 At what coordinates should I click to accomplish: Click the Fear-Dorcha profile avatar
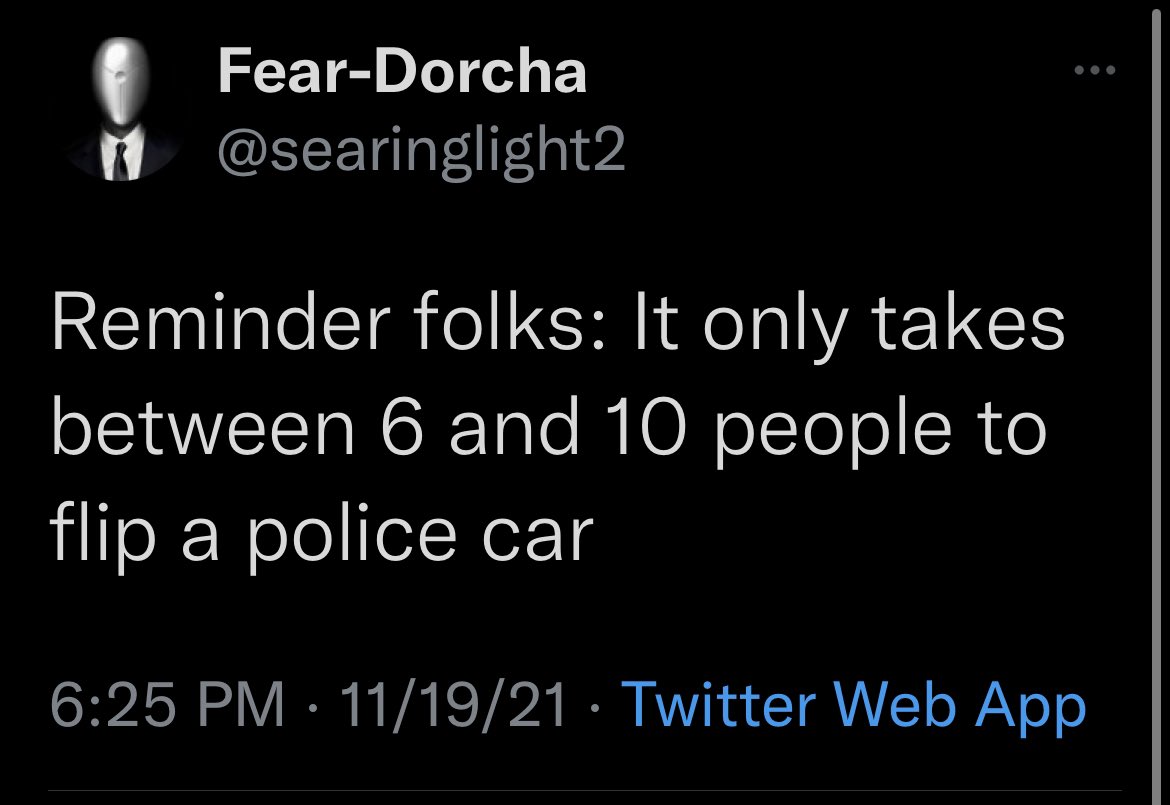[121, 109]
